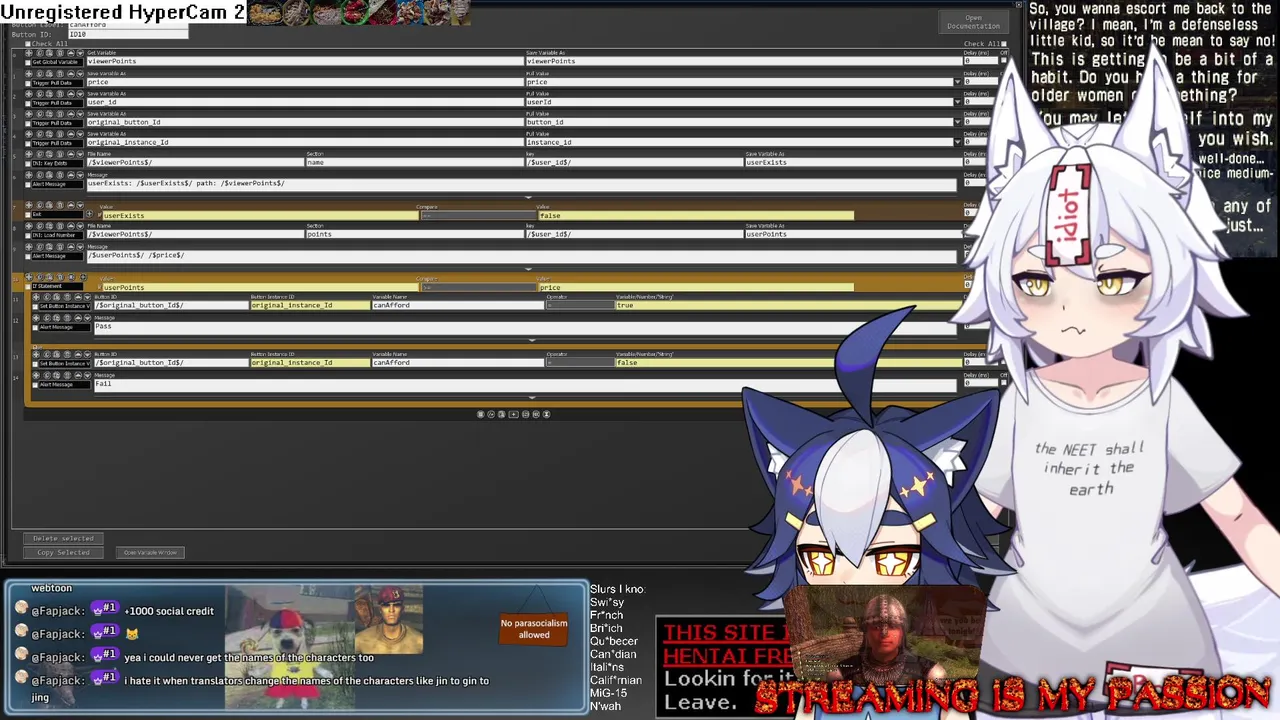Click move-down arrow on Get Global Variable row
Screen dimensions: 1280x720
coord(80,52)
